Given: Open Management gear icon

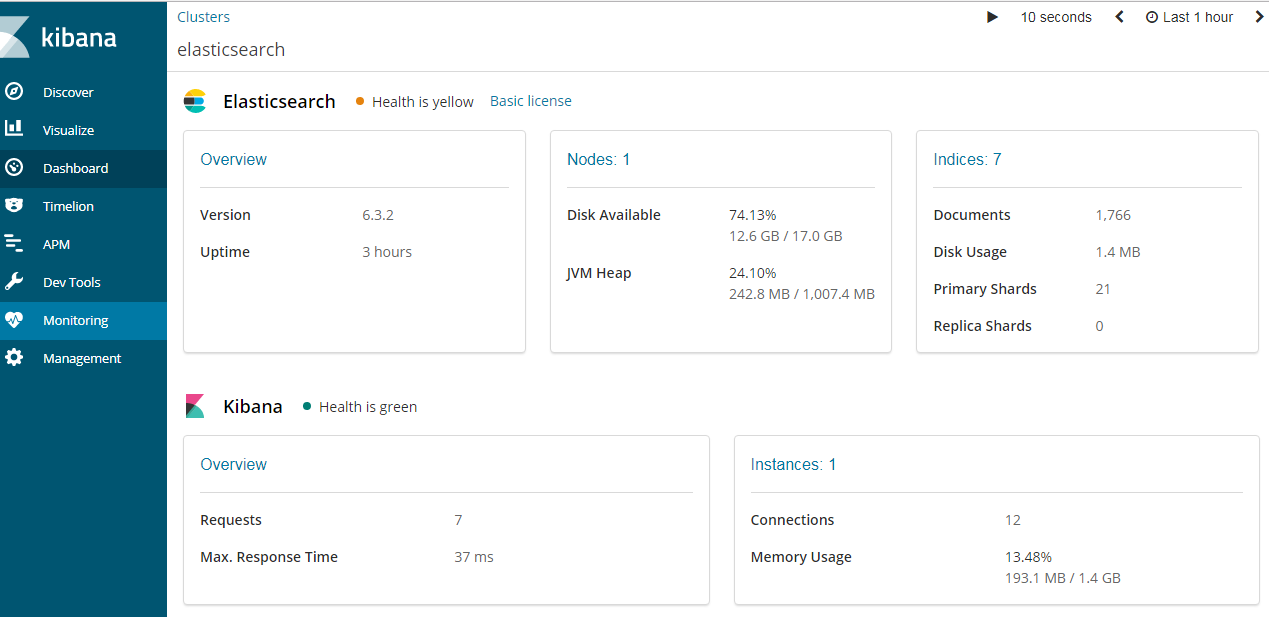Looking at the screenshot, I should pyautogui.click(x=14, y=358).
